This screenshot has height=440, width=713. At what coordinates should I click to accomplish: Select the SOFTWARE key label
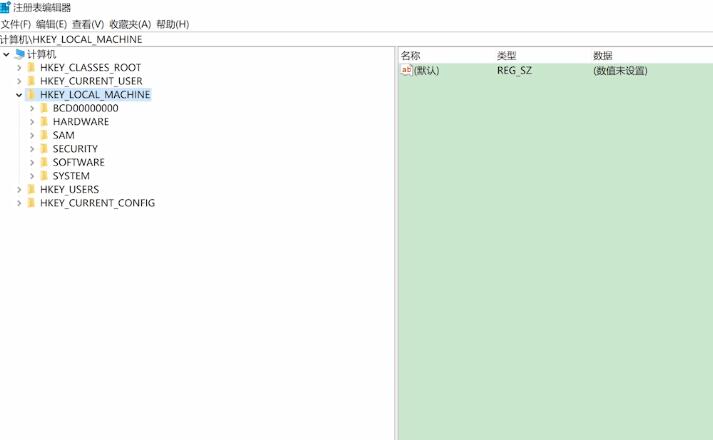click(x=79, y=162)
